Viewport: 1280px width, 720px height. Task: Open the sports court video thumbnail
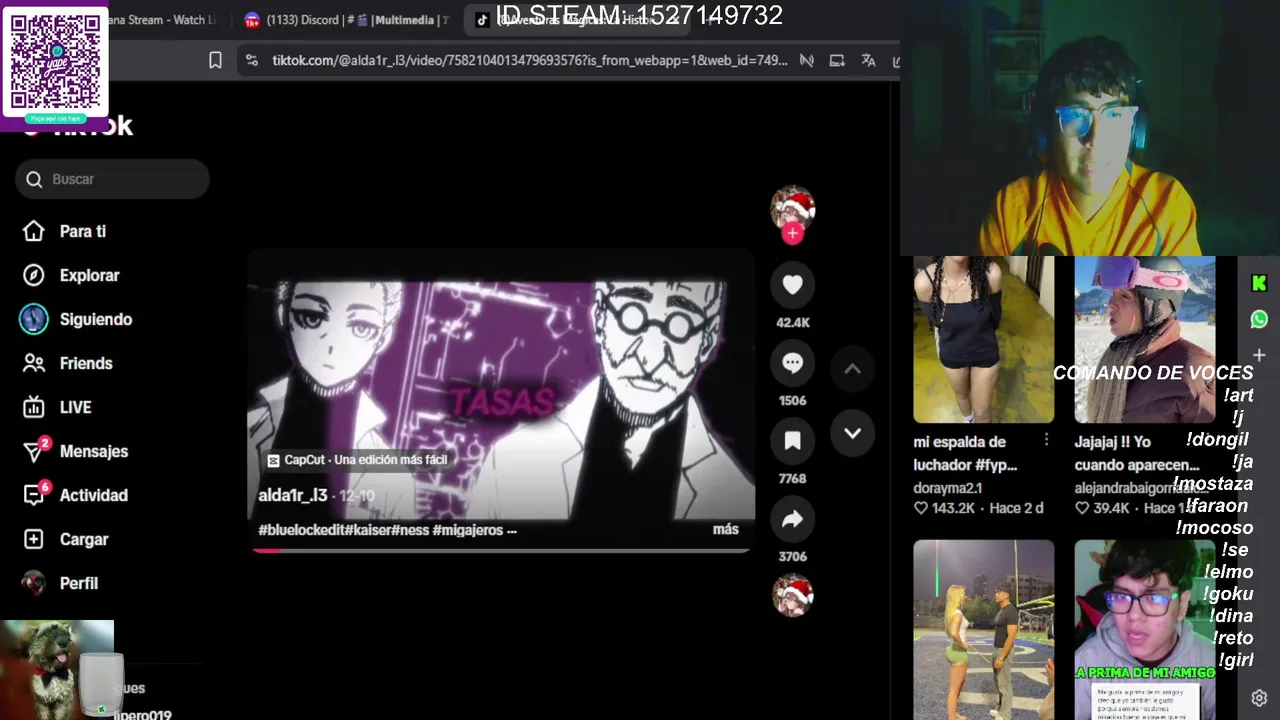click(x=983, y=630)
